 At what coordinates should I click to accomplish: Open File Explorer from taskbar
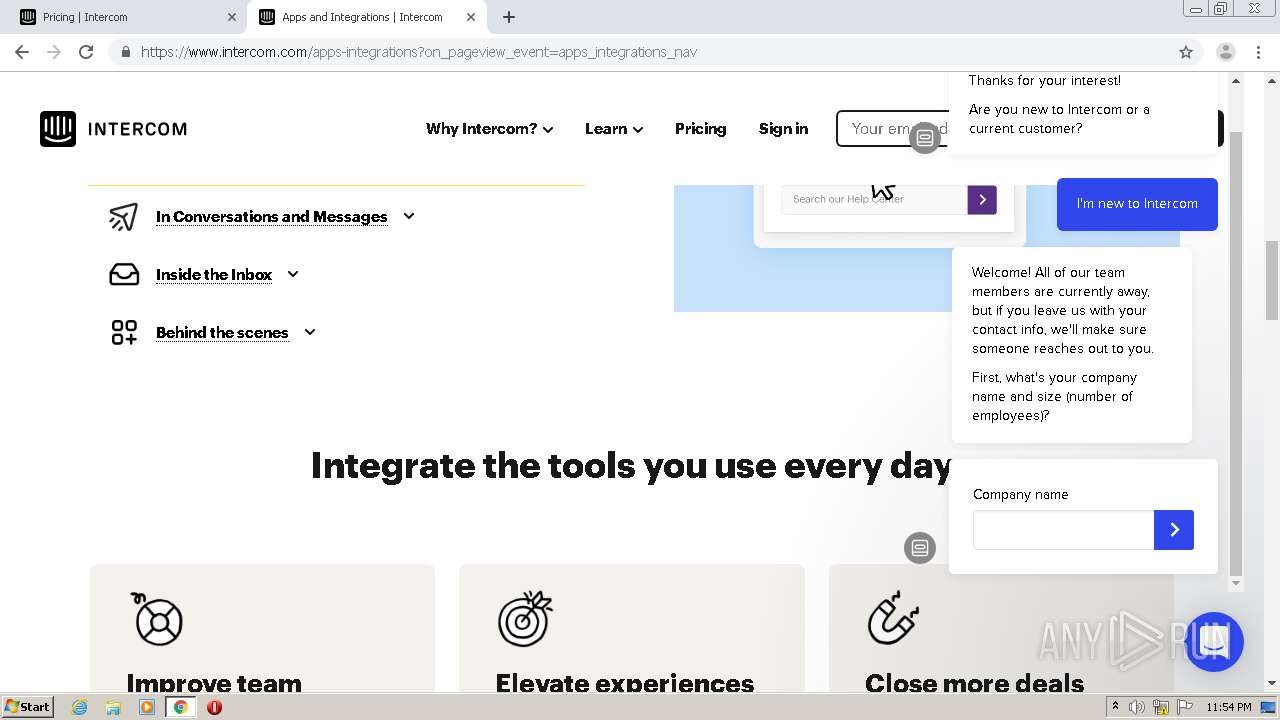113,707
